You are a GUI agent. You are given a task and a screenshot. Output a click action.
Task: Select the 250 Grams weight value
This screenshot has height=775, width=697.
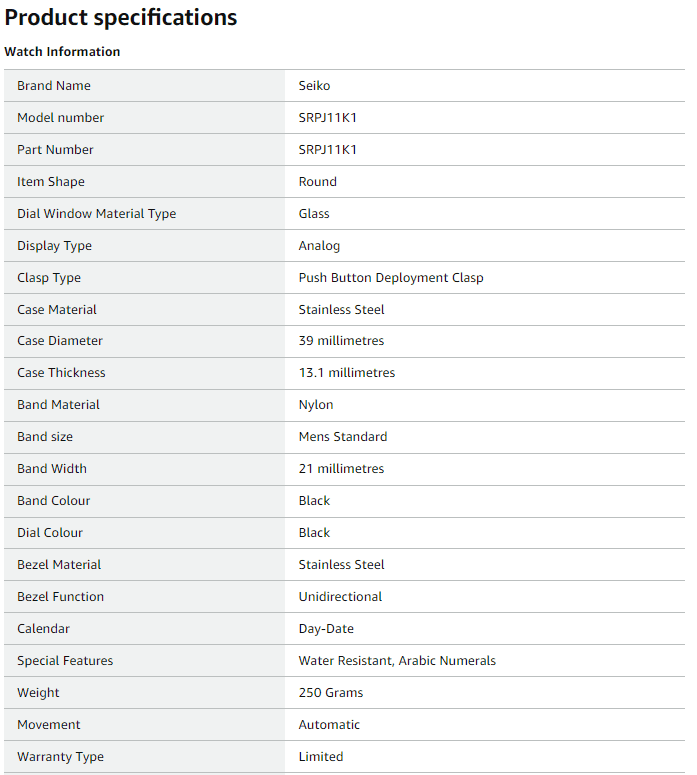click(x=331, y=693)
